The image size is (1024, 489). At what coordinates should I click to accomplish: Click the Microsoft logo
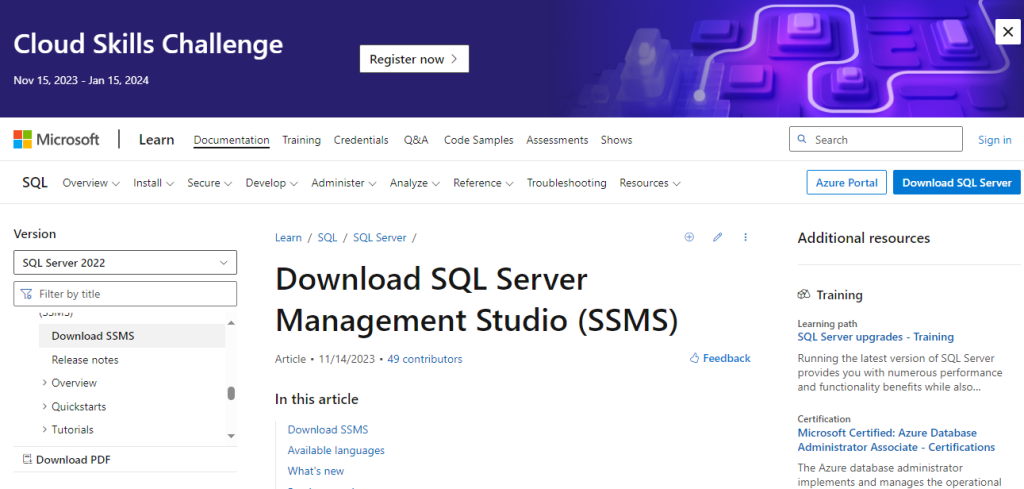tap(56, 139)
